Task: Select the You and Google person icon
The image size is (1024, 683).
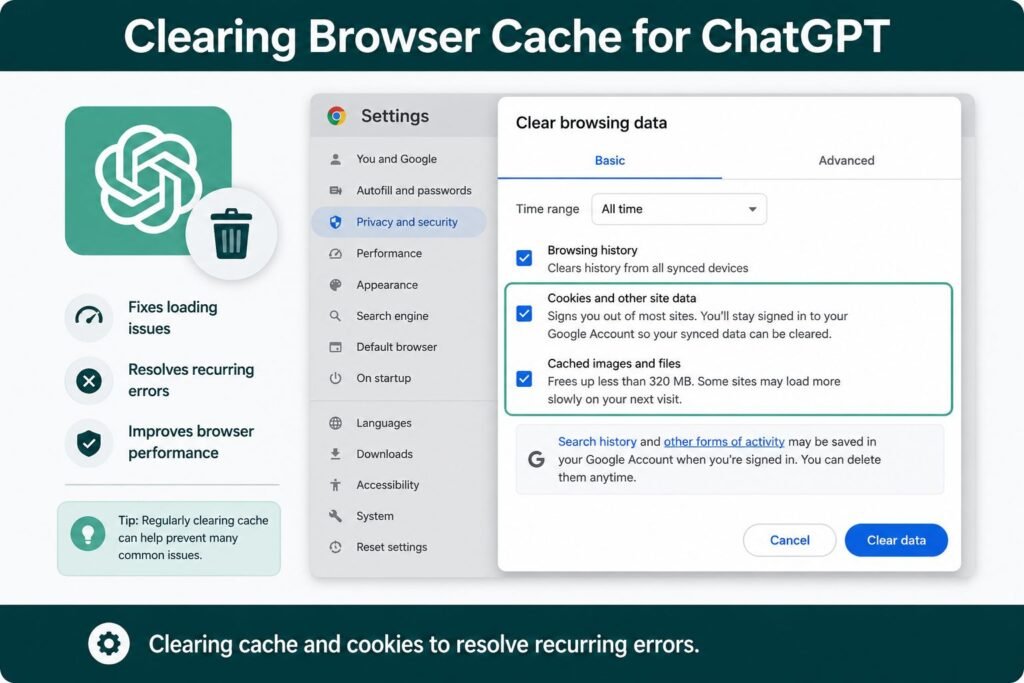Action: (336, 159)
